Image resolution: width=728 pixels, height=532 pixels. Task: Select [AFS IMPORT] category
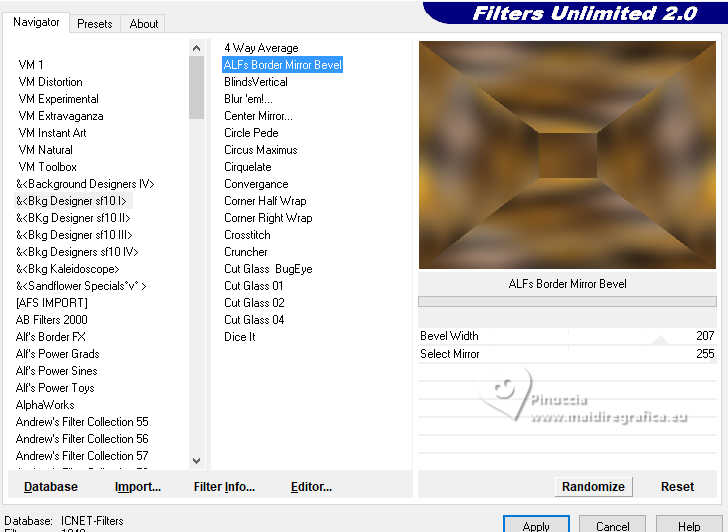52,303
